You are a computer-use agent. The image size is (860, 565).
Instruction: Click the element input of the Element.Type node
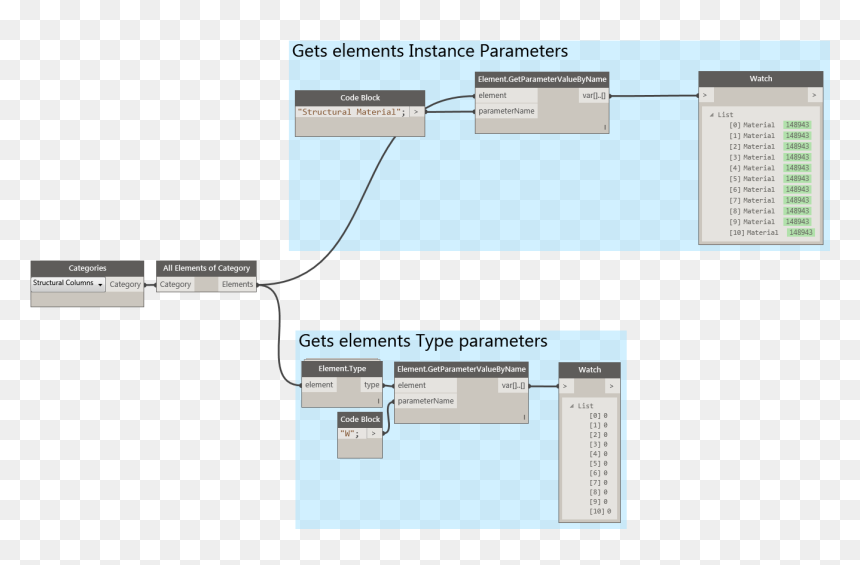pyautogui.click(x=319, y=385)
